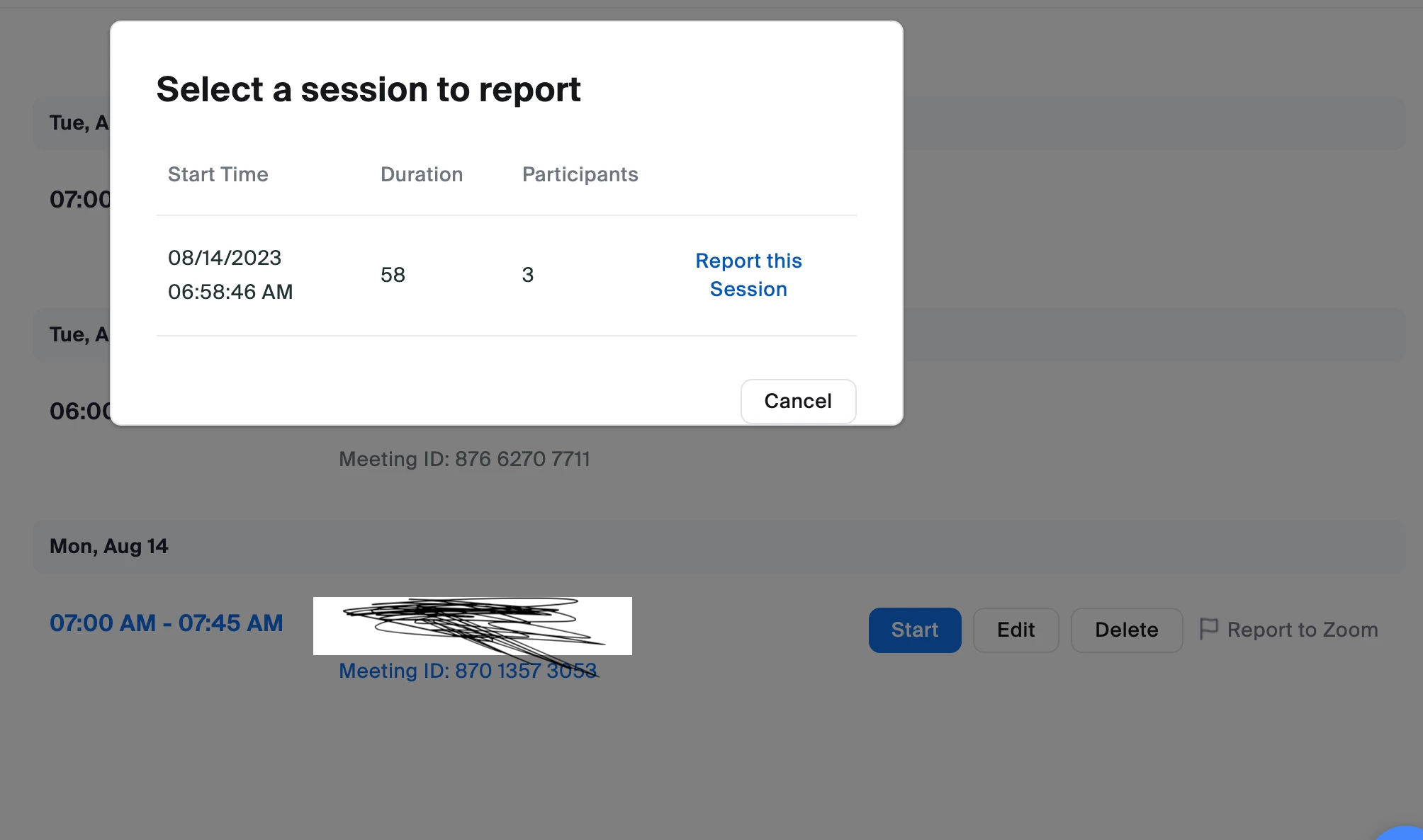1423x840 pixels.
Task: Click the participants count 3
Action: click(x=527, y=275)
